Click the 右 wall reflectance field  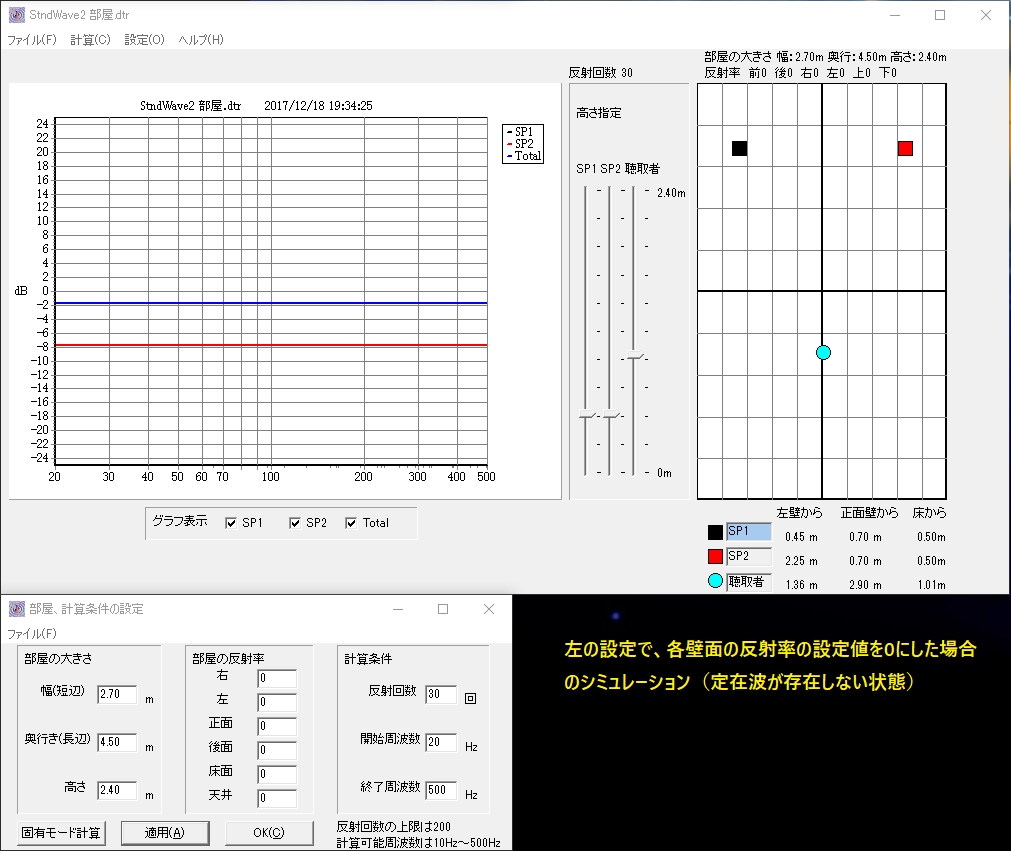(277, 678)
